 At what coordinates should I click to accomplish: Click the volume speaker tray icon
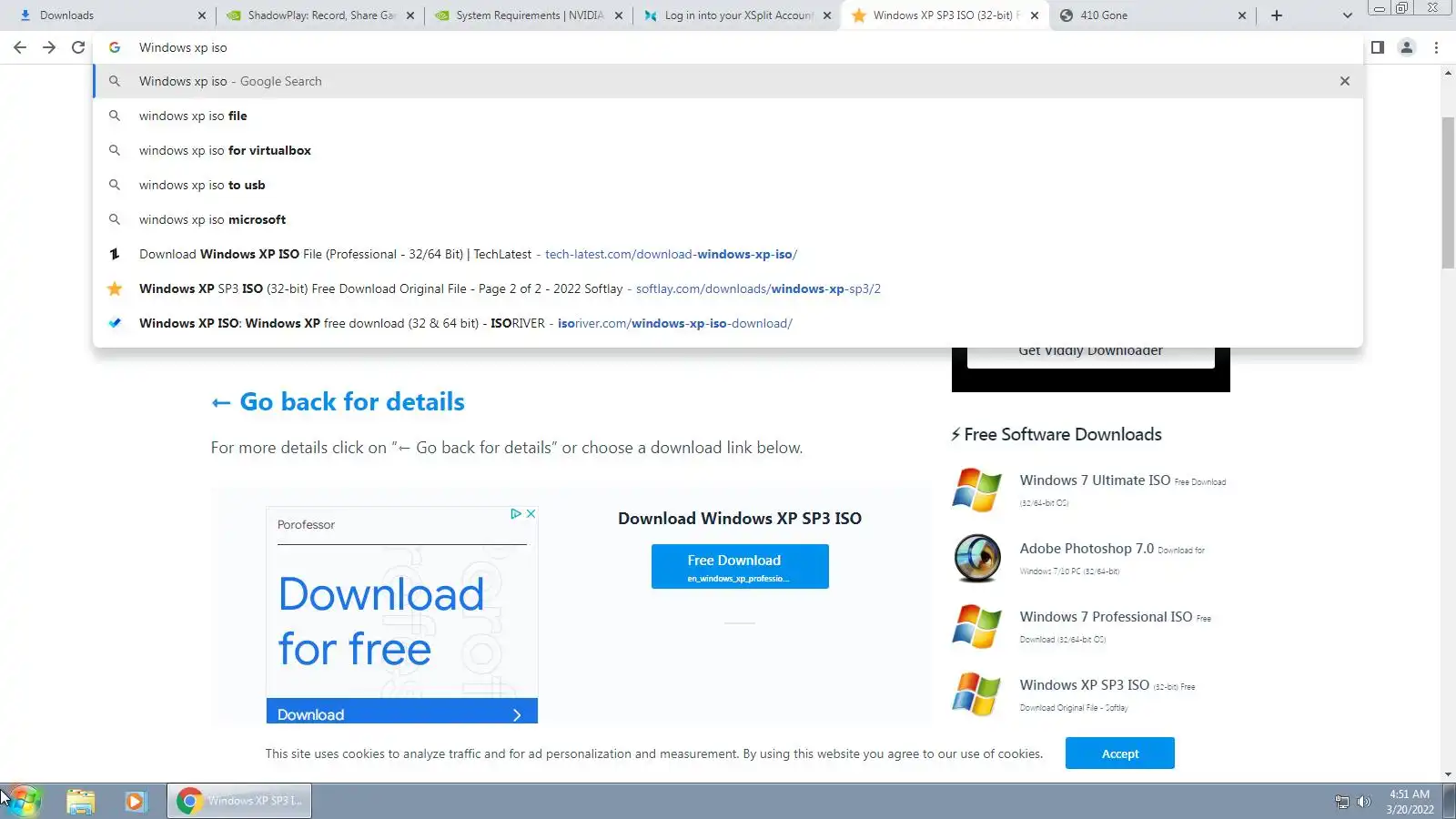coord(1363,802)
